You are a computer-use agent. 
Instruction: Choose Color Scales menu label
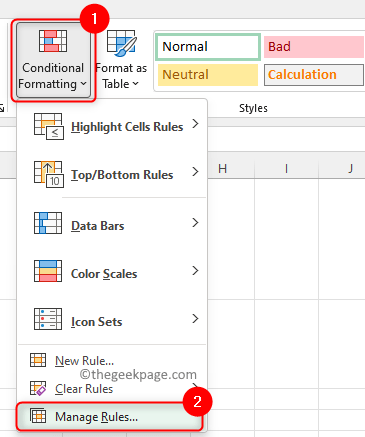click(x=104, y=274)
